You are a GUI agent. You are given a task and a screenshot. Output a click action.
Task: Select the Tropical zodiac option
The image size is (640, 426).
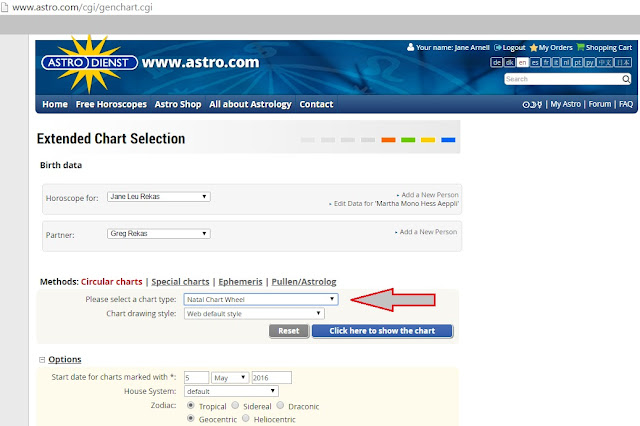point(191,406)
